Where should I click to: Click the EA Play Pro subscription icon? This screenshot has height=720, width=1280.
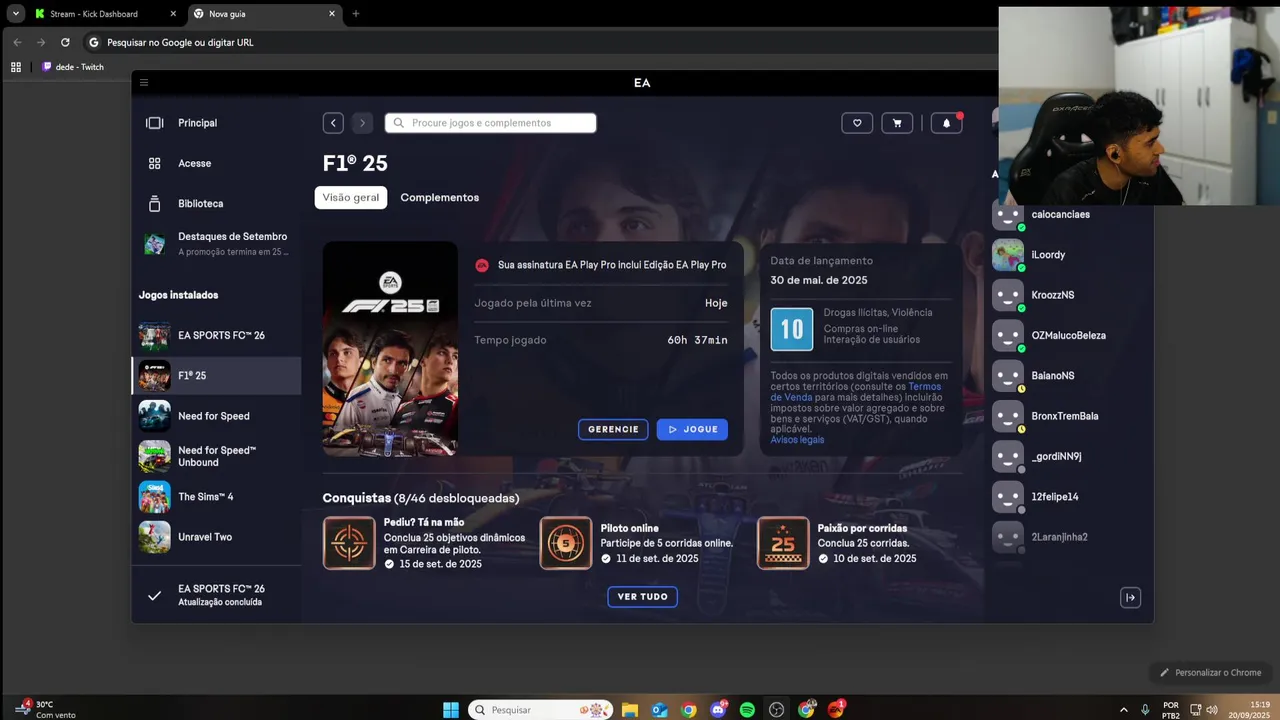pyautogui.click(x=482, y=265)
